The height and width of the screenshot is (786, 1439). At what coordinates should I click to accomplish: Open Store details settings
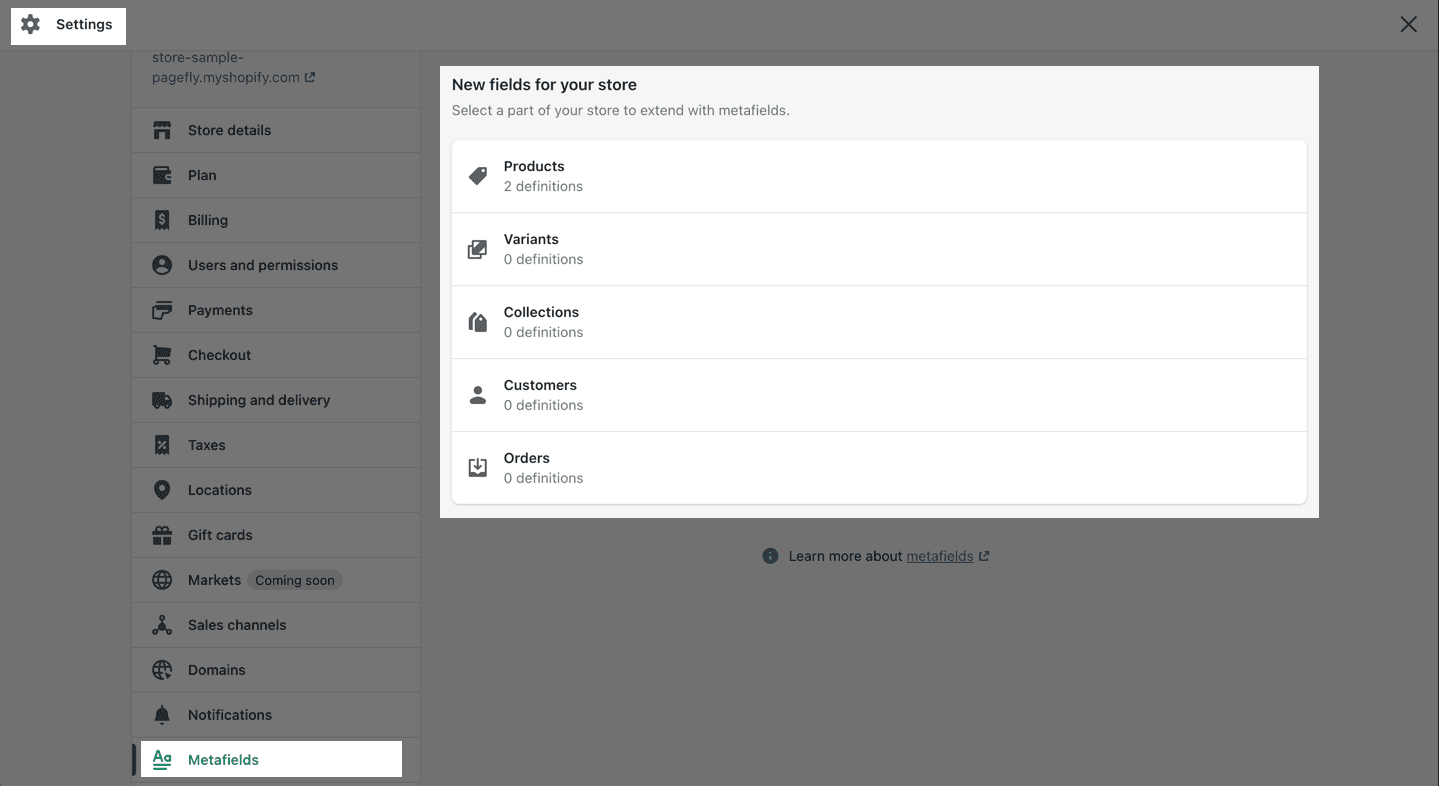coord(276,130)
